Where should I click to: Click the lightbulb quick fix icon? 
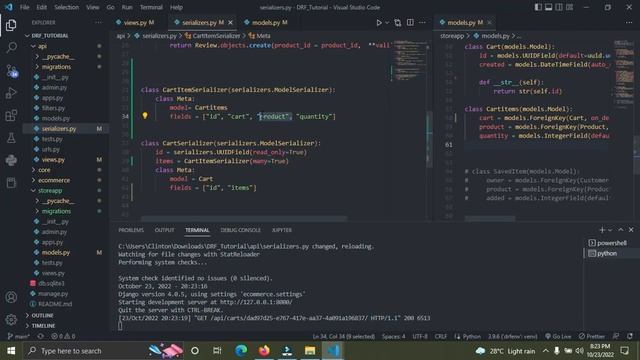pyautogui.click(x=145, y=116)
